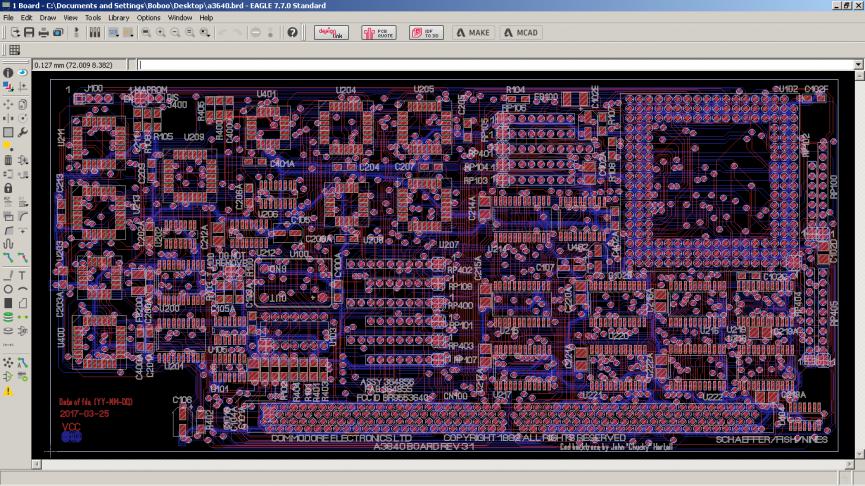Select the Info tool
The width and height of the screenshot is (865, 486).
point(8,72)
